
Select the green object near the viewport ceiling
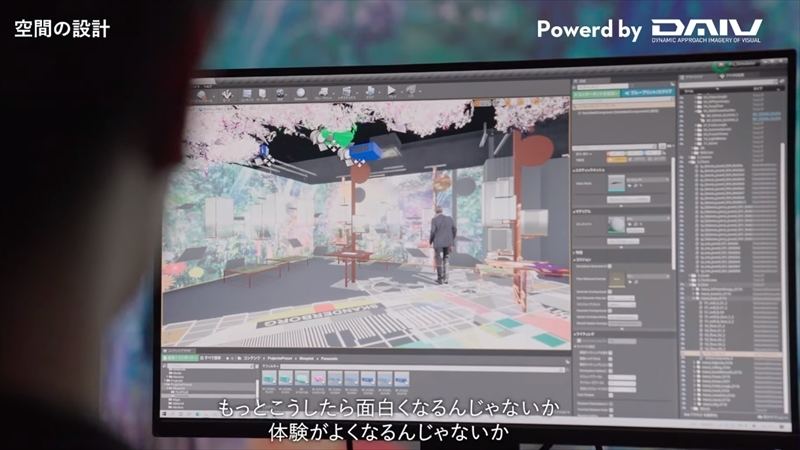tap(337, 137)
